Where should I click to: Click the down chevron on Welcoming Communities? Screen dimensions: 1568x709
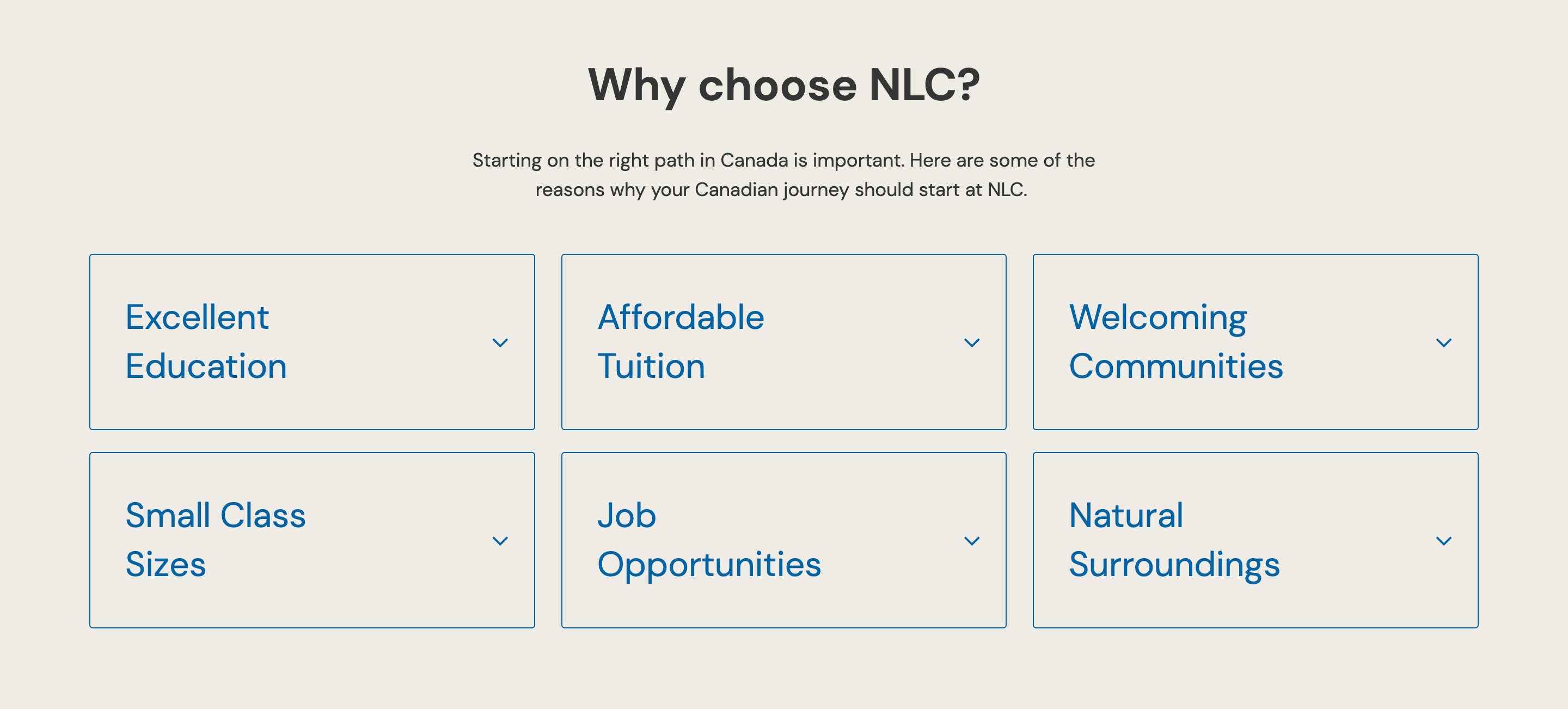(1443, 343)
